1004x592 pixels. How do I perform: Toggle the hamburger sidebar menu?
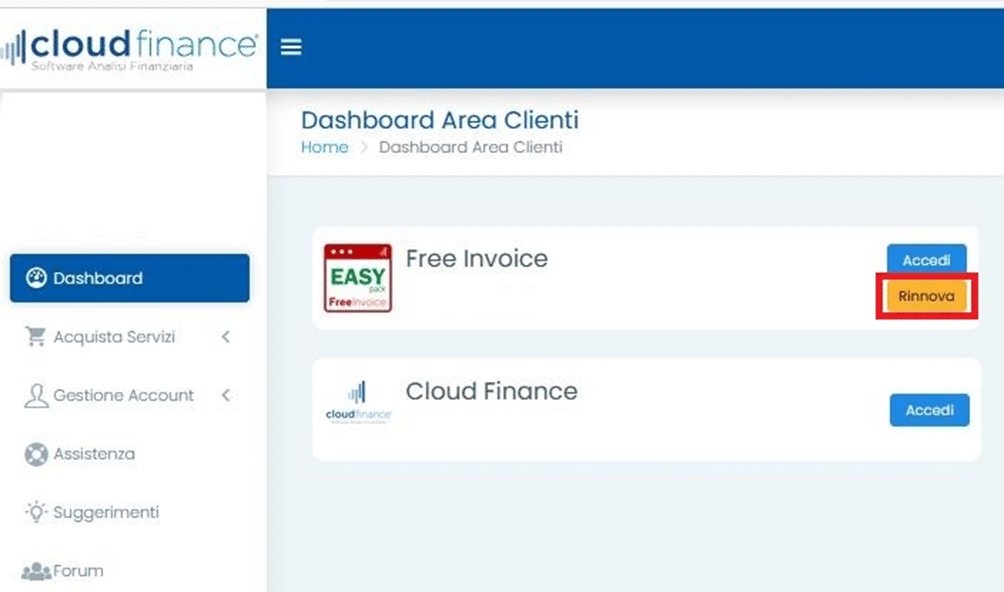(291, 47)
